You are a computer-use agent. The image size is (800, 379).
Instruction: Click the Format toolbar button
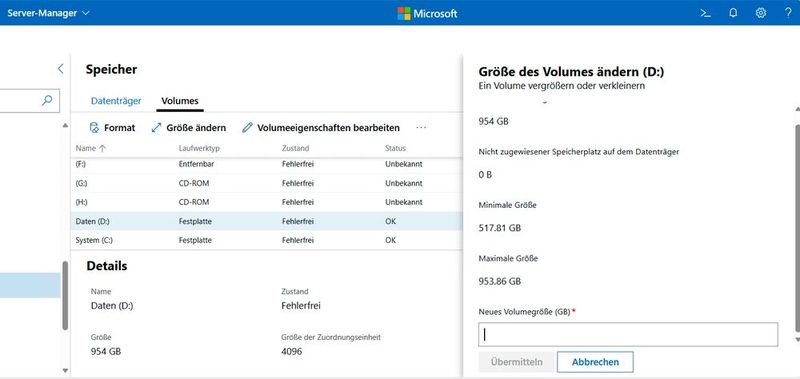[x=112, y=128]
